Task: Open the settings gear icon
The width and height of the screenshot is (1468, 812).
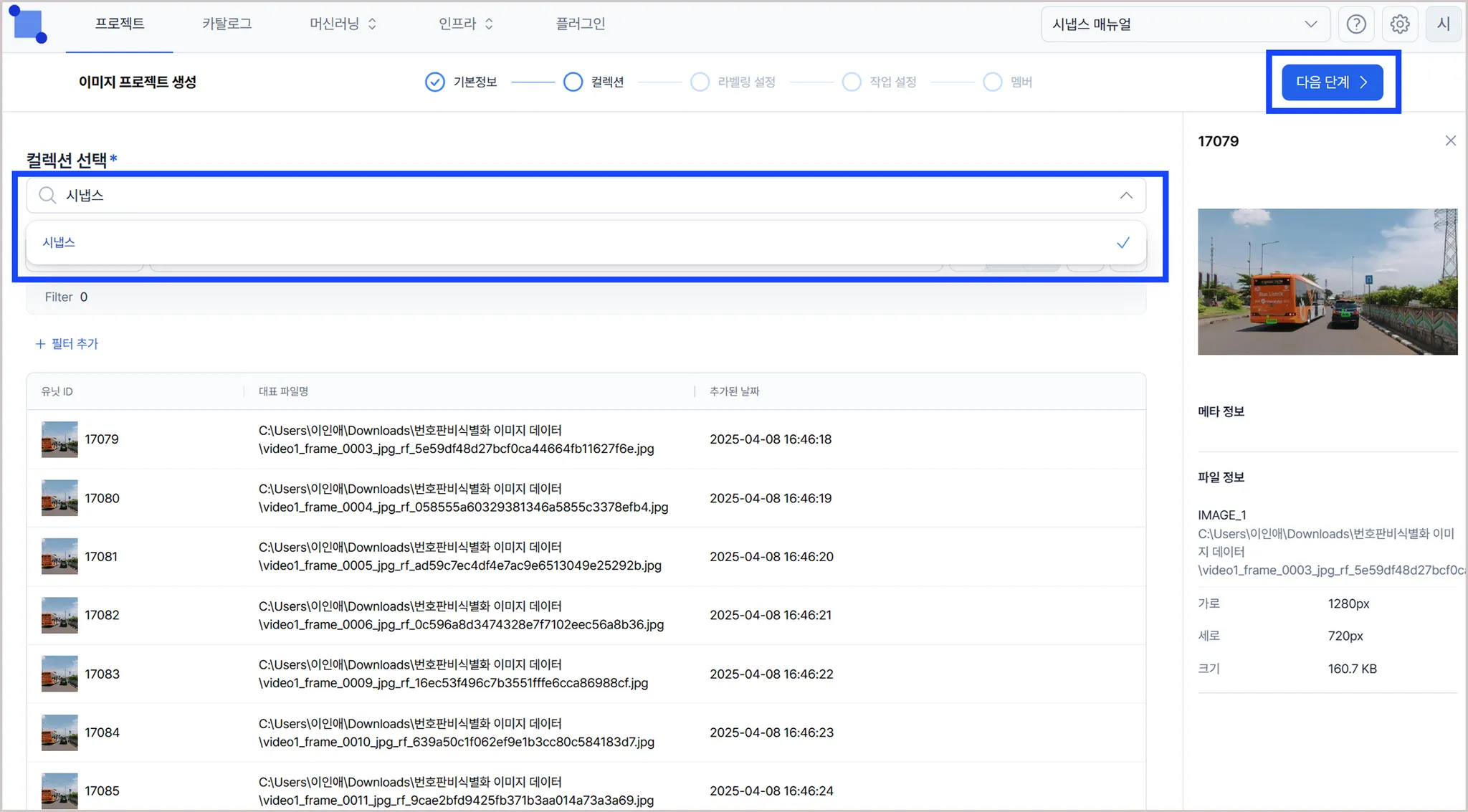Action: [x=1399, y=24]
